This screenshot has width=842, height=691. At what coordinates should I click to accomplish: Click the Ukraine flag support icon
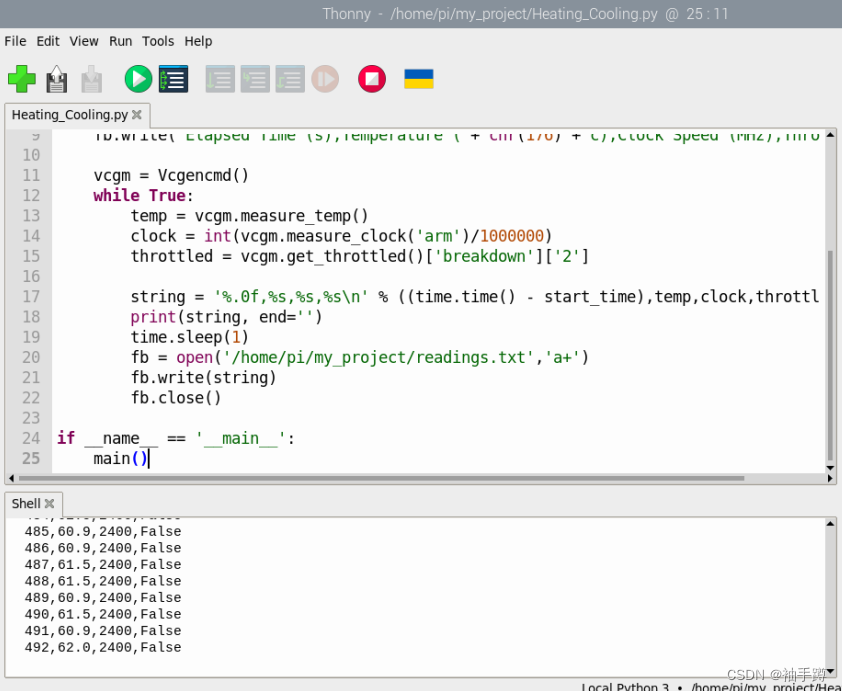tap(419, 79)
